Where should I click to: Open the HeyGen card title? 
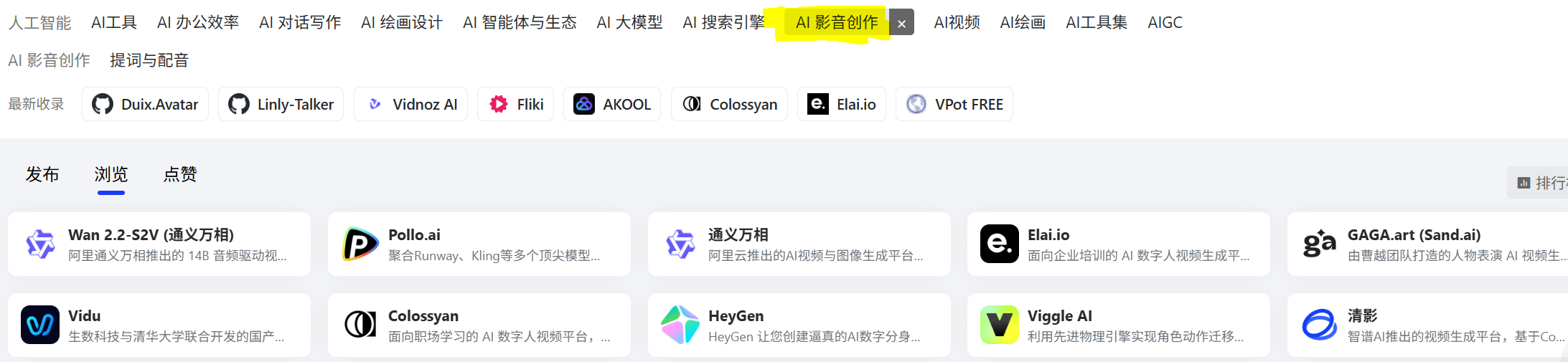pyautogui.click(x=736, y=316)
